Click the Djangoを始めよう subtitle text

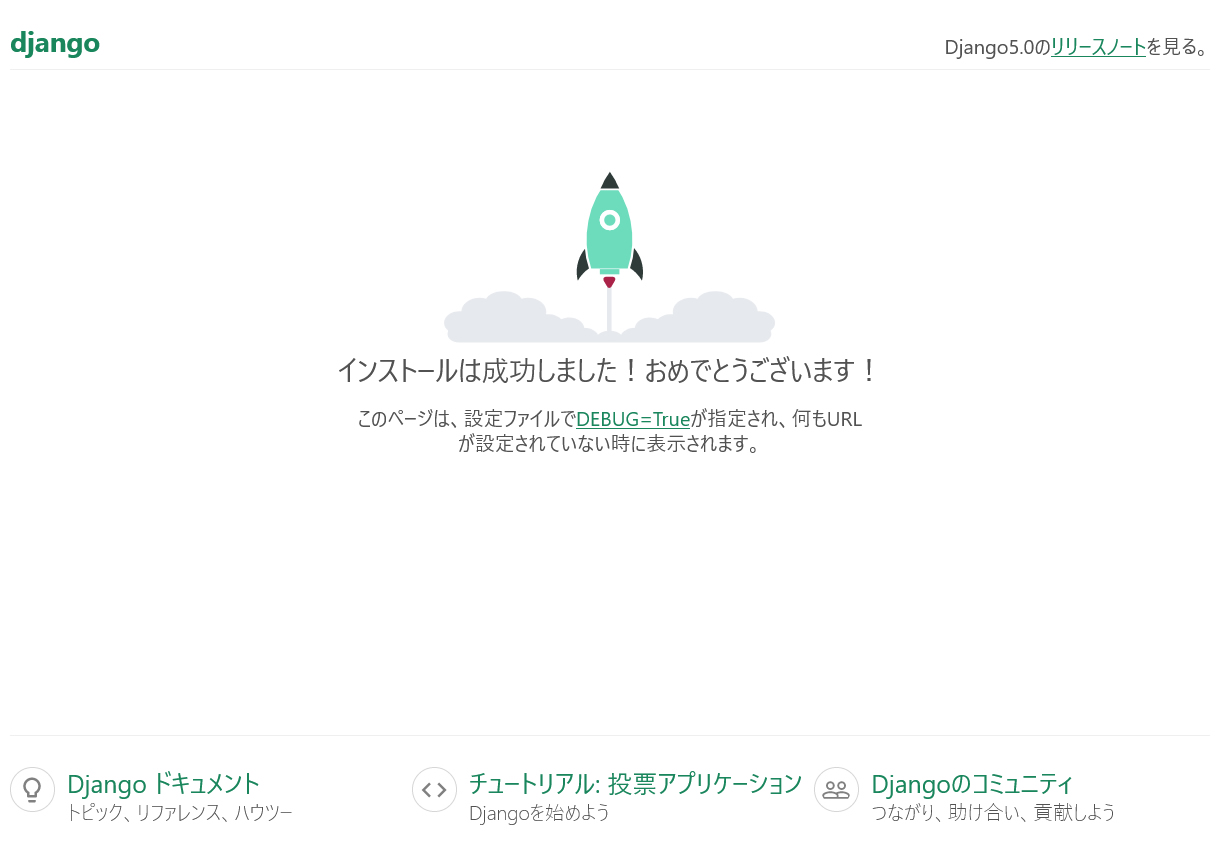click(539, 813)
